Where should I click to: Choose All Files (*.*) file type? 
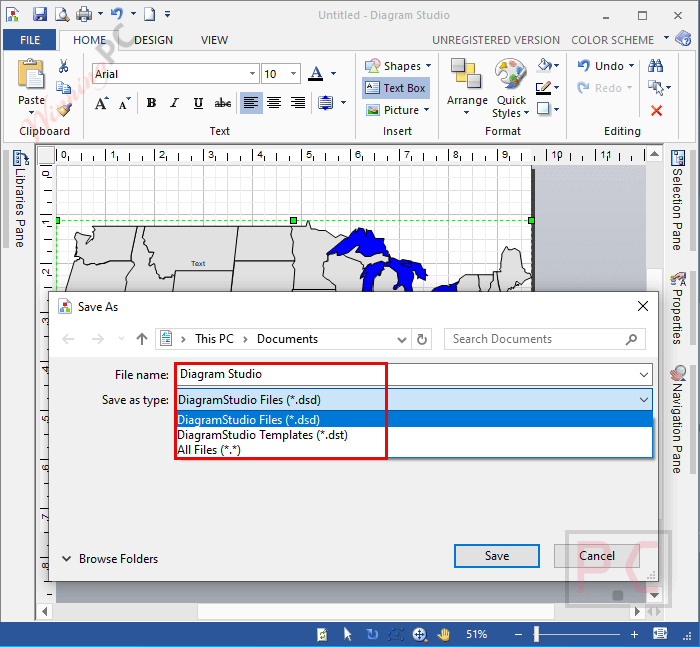(414, 450)
